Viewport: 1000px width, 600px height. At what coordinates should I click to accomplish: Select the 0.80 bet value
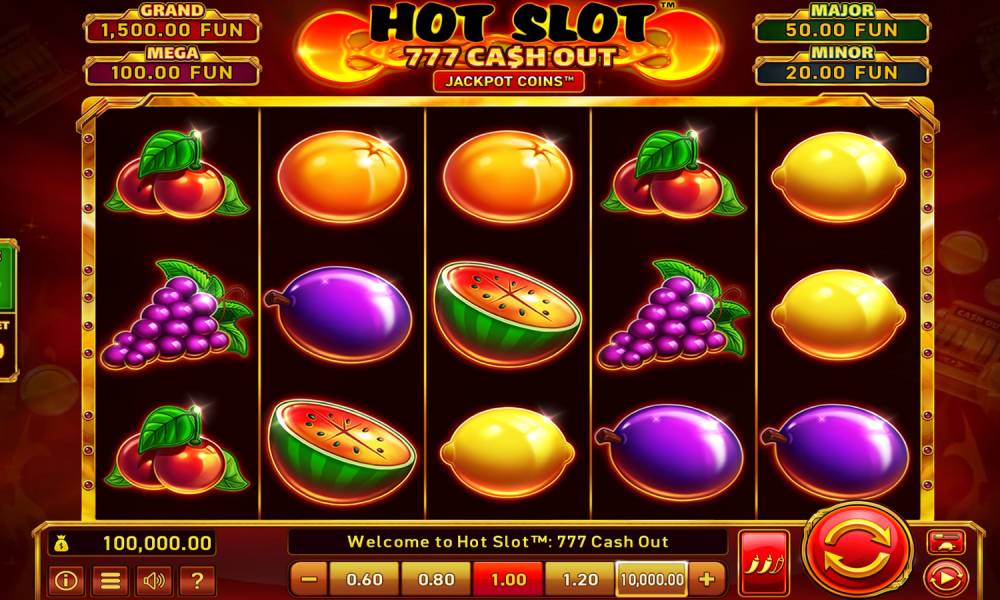tap(436, 579)
